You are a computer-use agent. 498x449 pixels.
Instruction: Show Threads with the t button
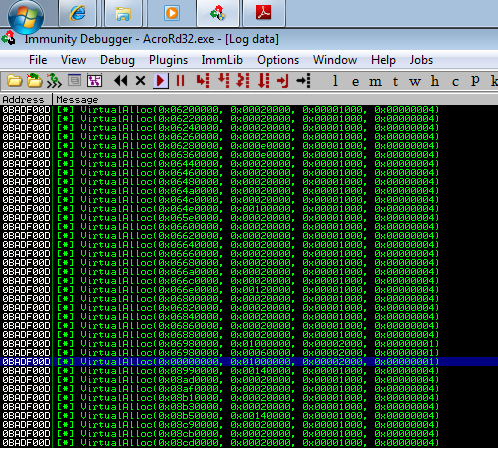tap(395, 81)
